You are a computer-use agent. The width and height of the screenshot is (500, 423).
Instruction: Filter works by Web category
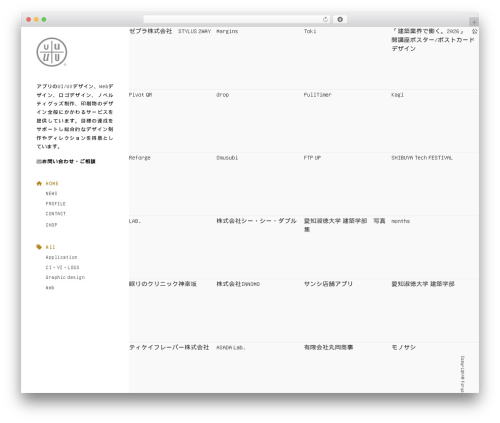point(50,288)
